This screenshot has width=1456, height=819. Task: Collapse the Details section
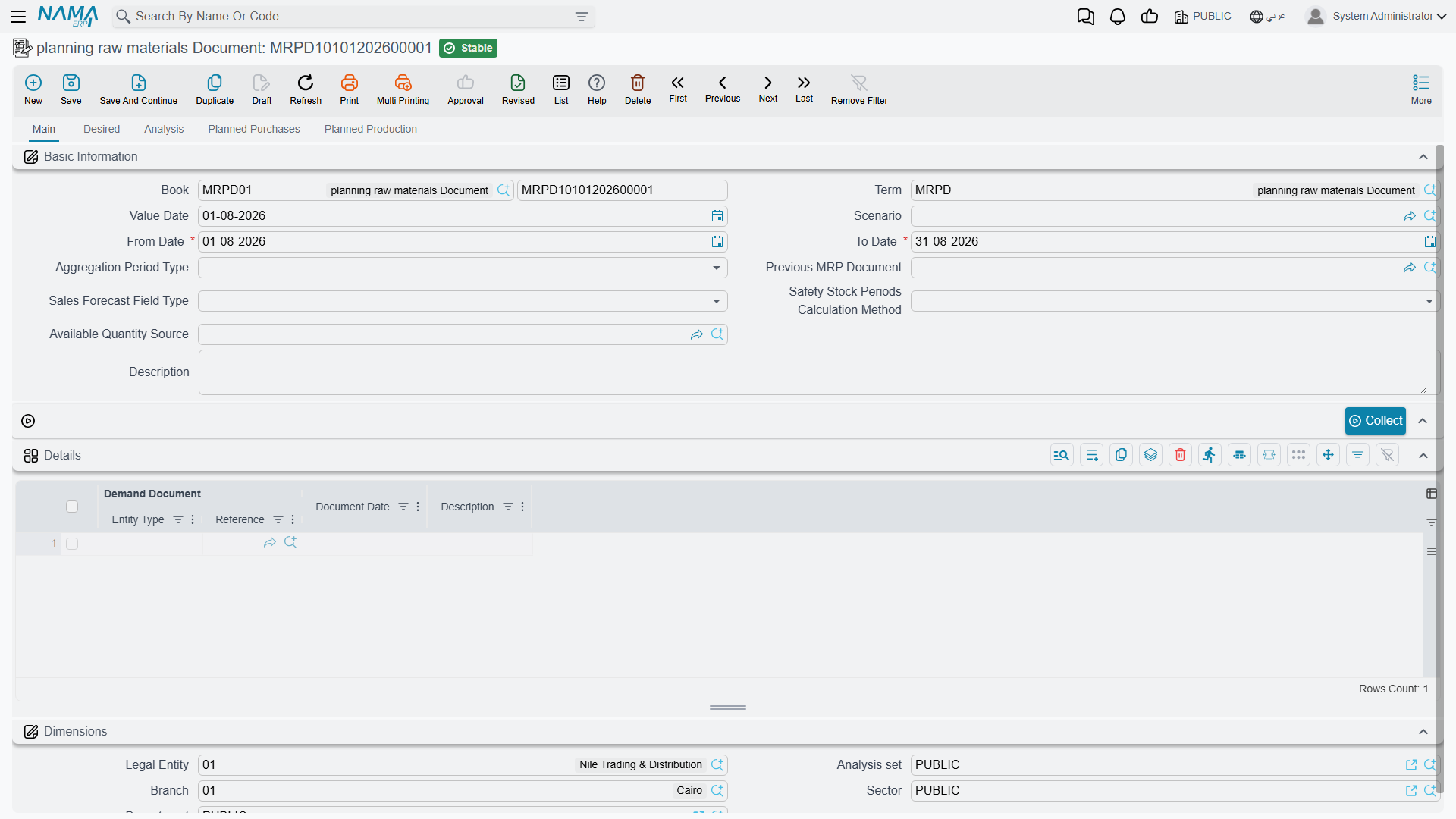click(1423, 456)
